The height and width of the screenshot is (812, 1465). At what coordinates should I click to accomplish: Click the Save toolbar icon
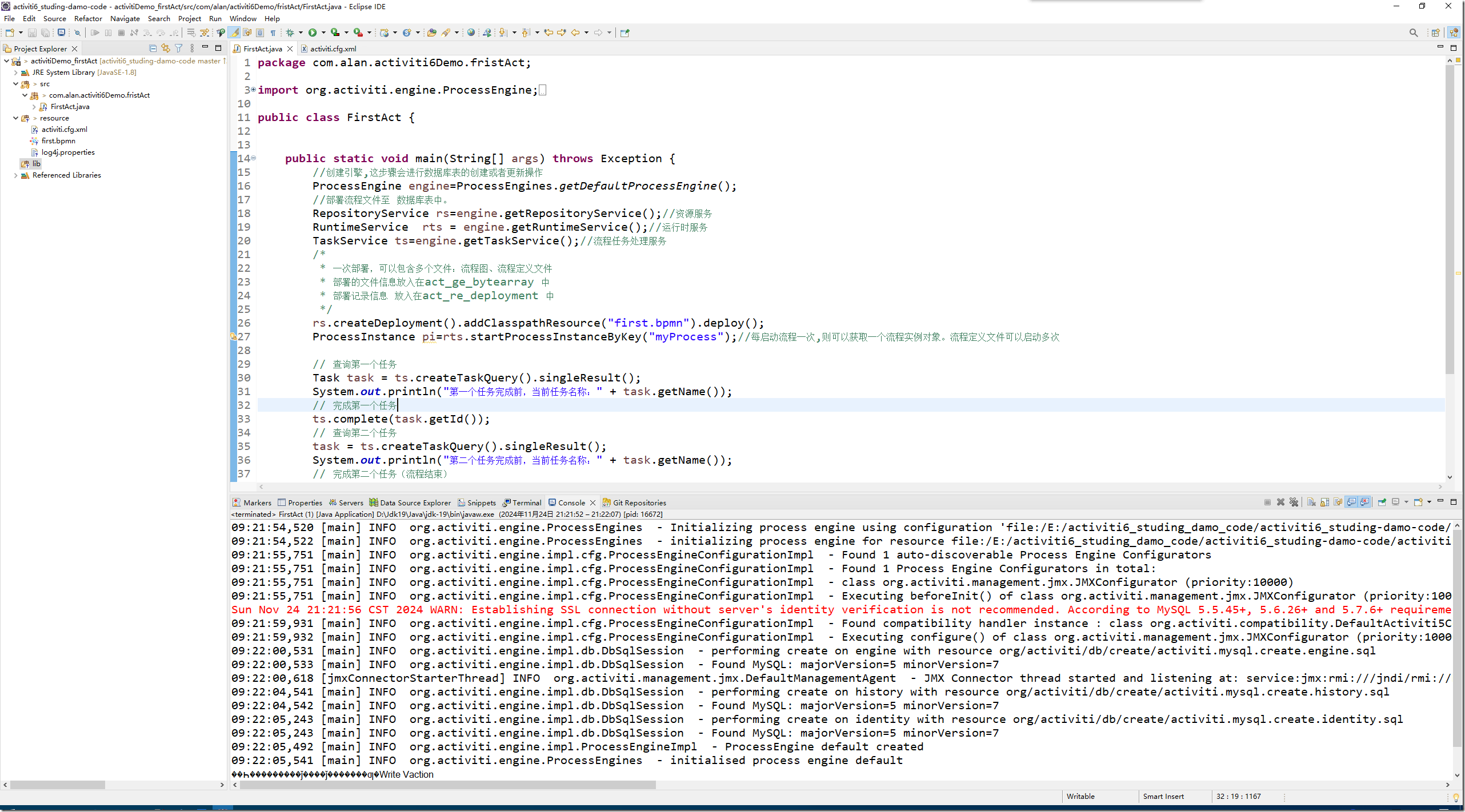point(32,33)
